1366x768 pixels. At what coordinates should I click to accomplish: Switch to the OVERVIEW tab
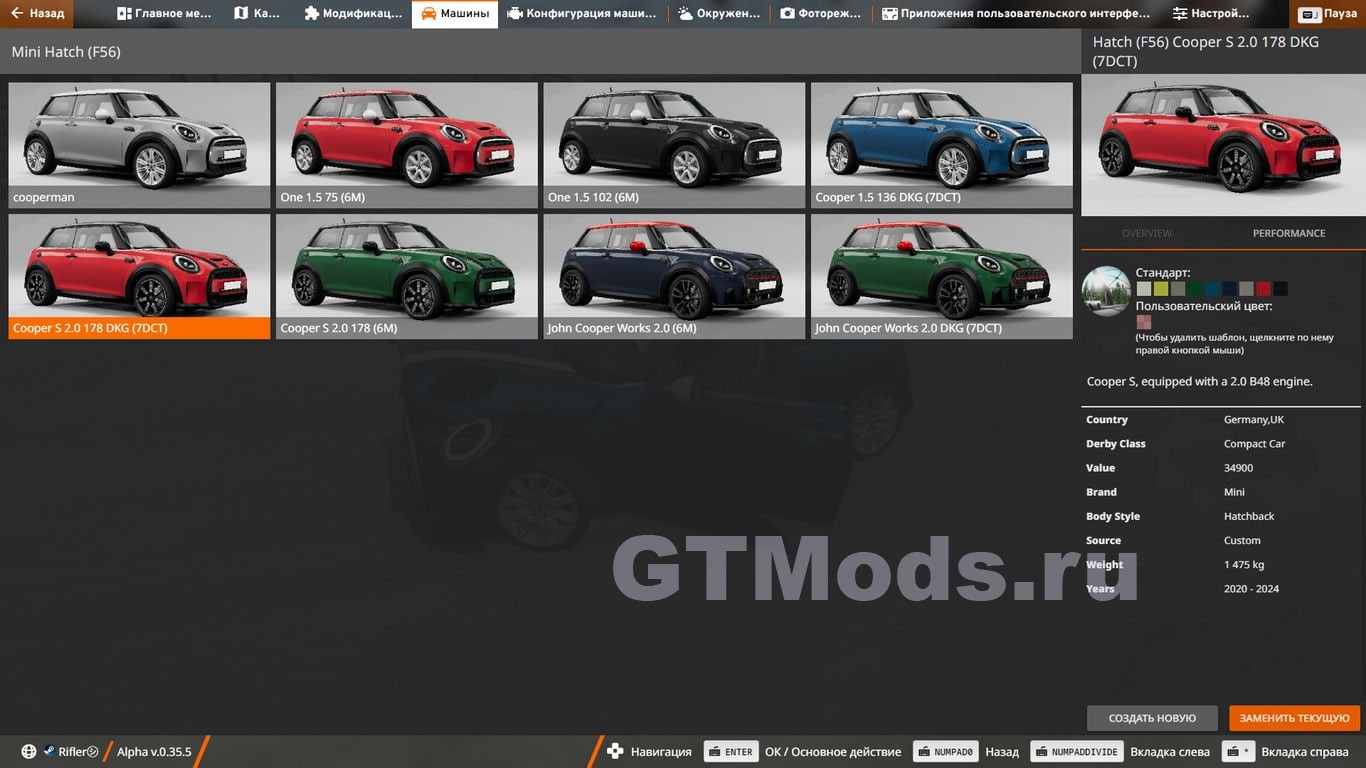coord(1147,233)
